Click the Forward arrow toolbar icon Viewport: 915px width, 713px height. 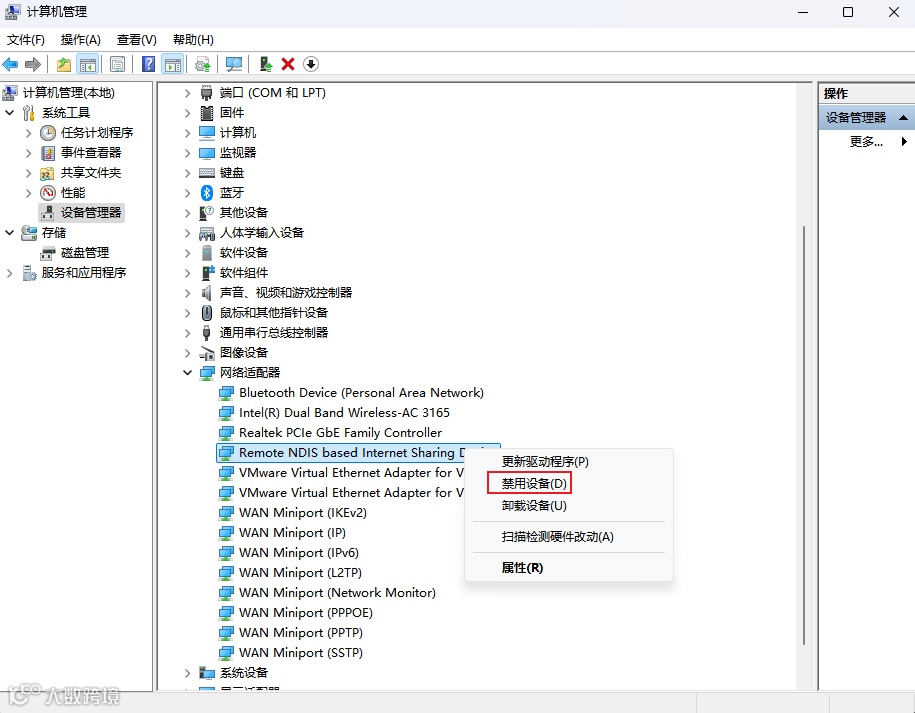pos(33,64)
